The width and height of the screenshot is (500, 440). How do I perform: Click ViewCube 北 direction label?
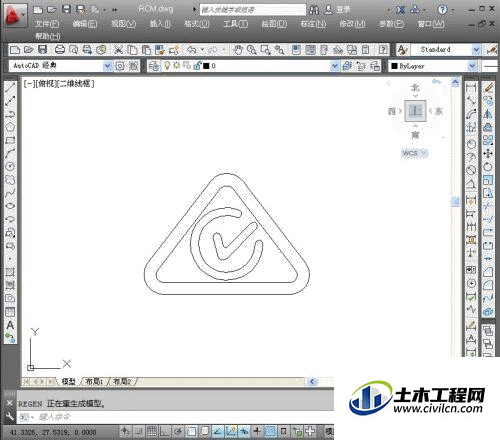pos(415,88)
